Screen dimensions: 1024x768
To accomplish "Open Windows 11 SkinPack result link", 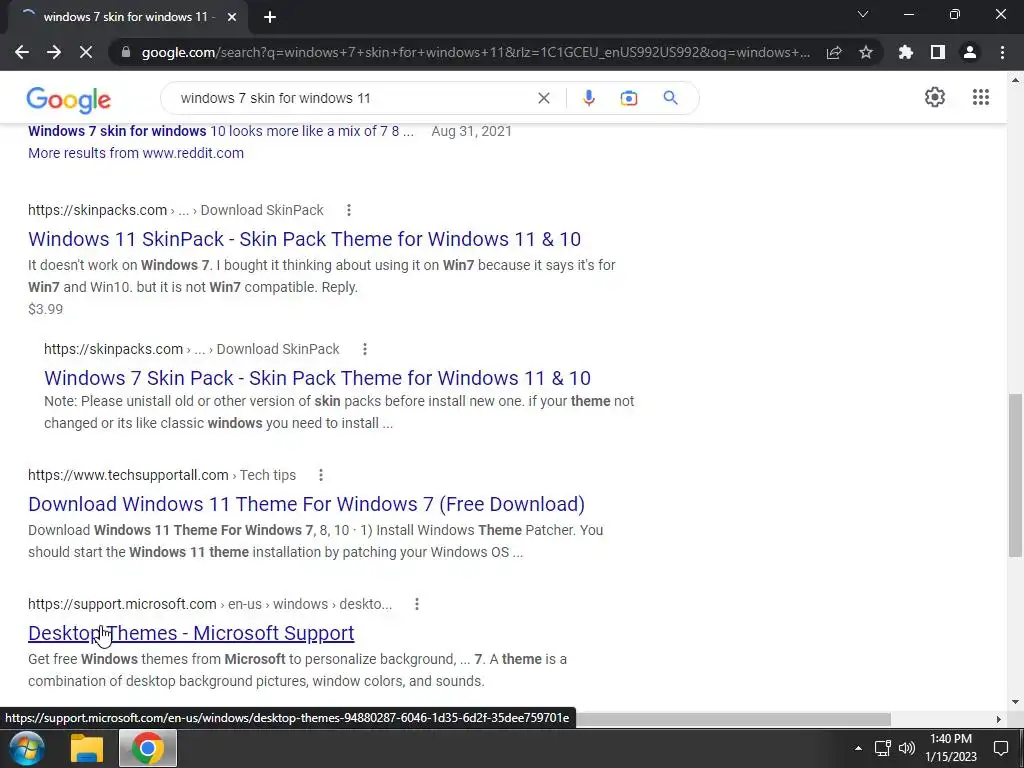I will coord(304,239).
